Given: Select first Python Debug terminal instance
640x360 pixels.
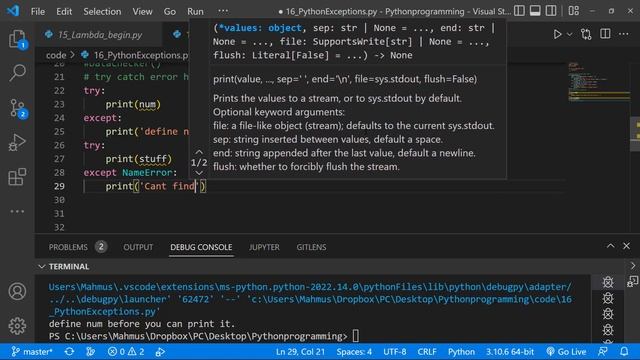Looking at the screenshot, I should pyautogui.click(x=608, y=282).
